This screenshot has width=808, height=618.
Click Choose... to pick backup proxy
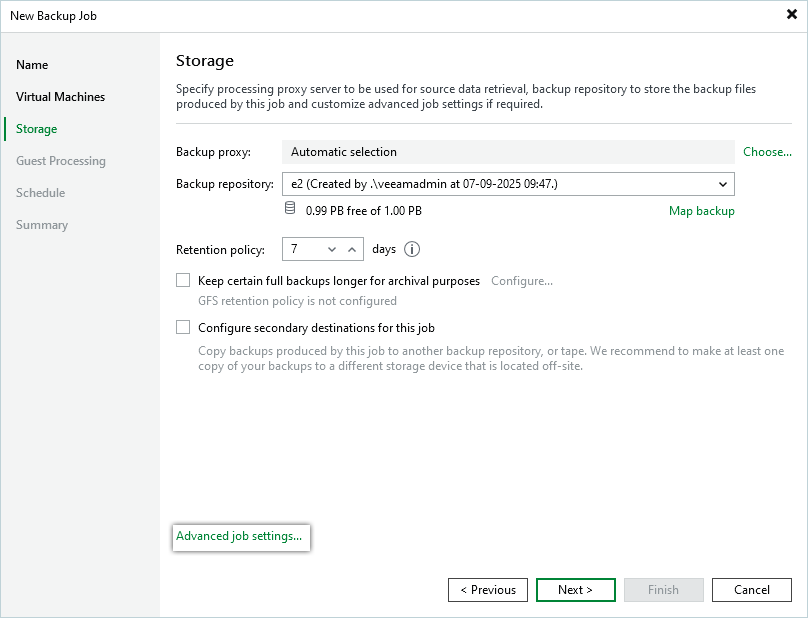click(767, 152)
